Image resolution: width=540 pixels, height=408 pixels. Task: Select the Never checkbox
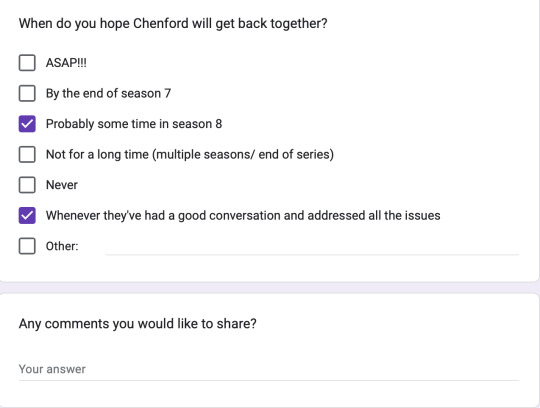27,185
